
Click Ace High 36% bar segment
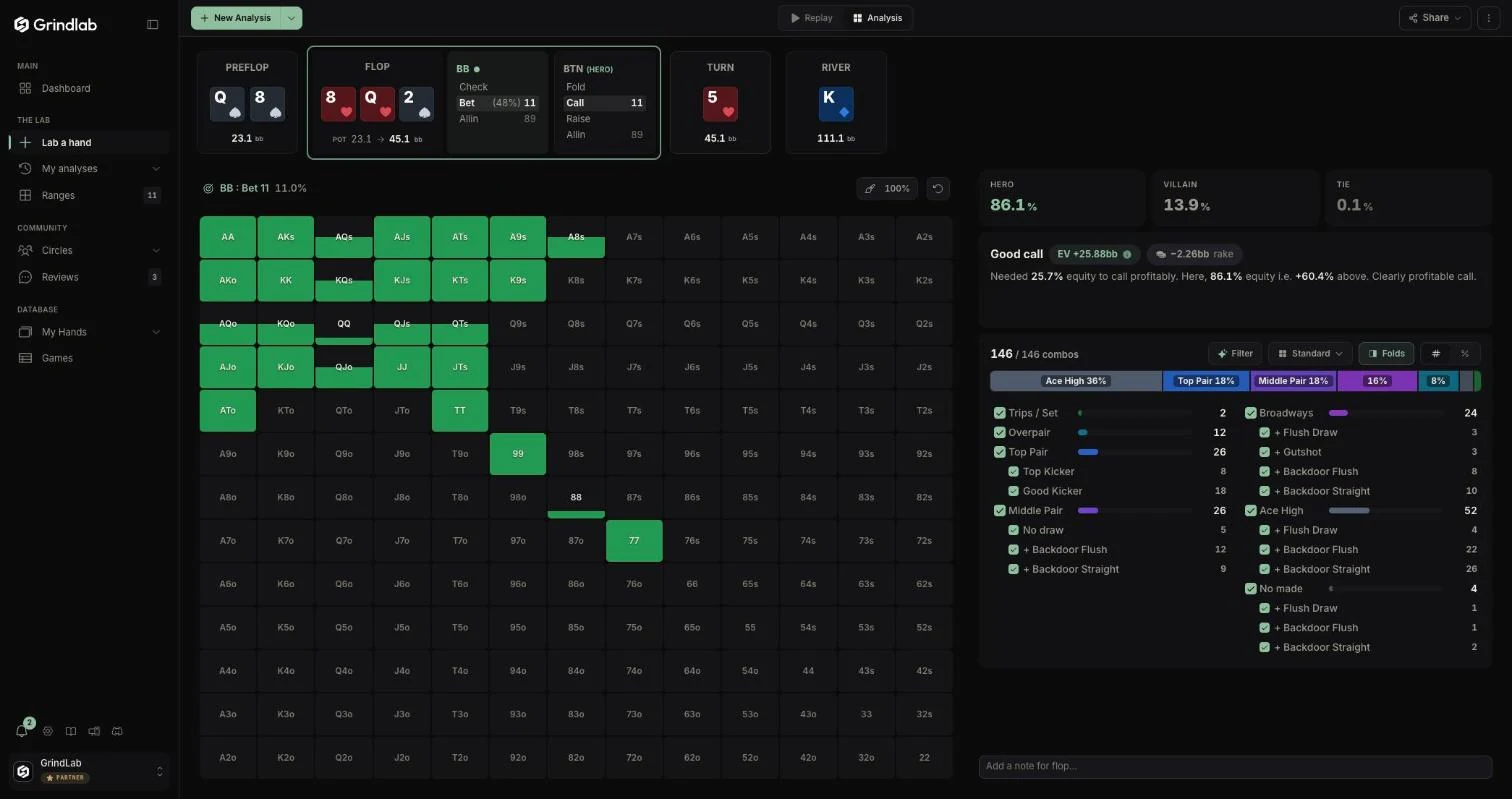tap(1076, 381)
